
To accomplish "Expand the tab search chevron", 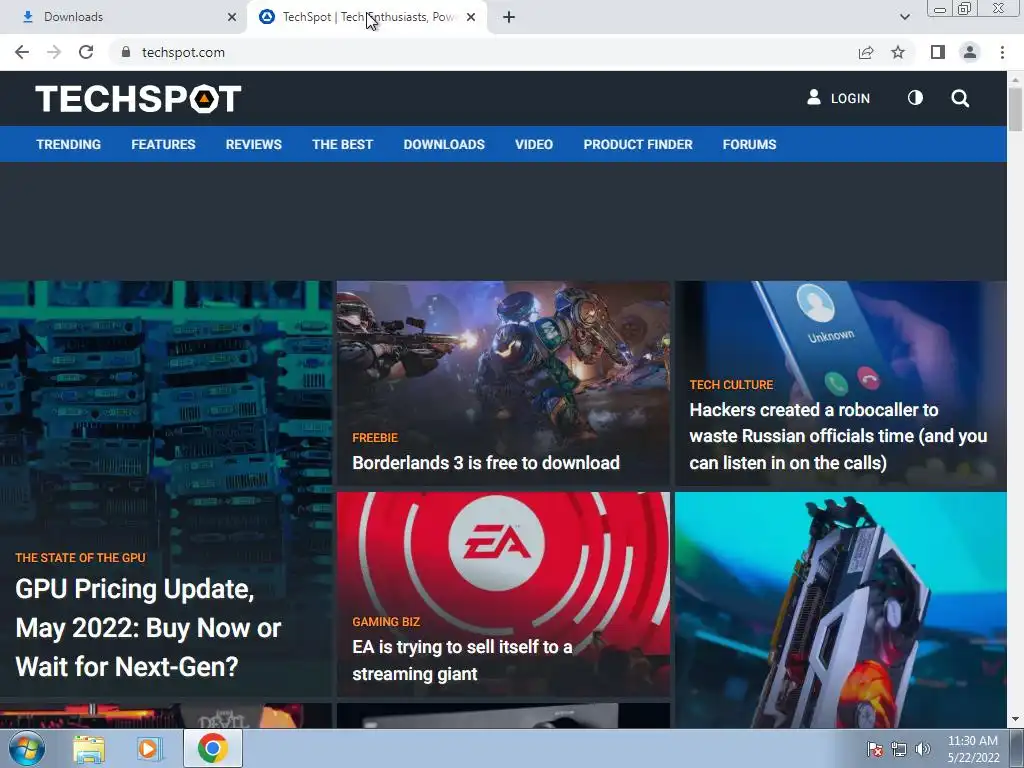I will 904,17.
